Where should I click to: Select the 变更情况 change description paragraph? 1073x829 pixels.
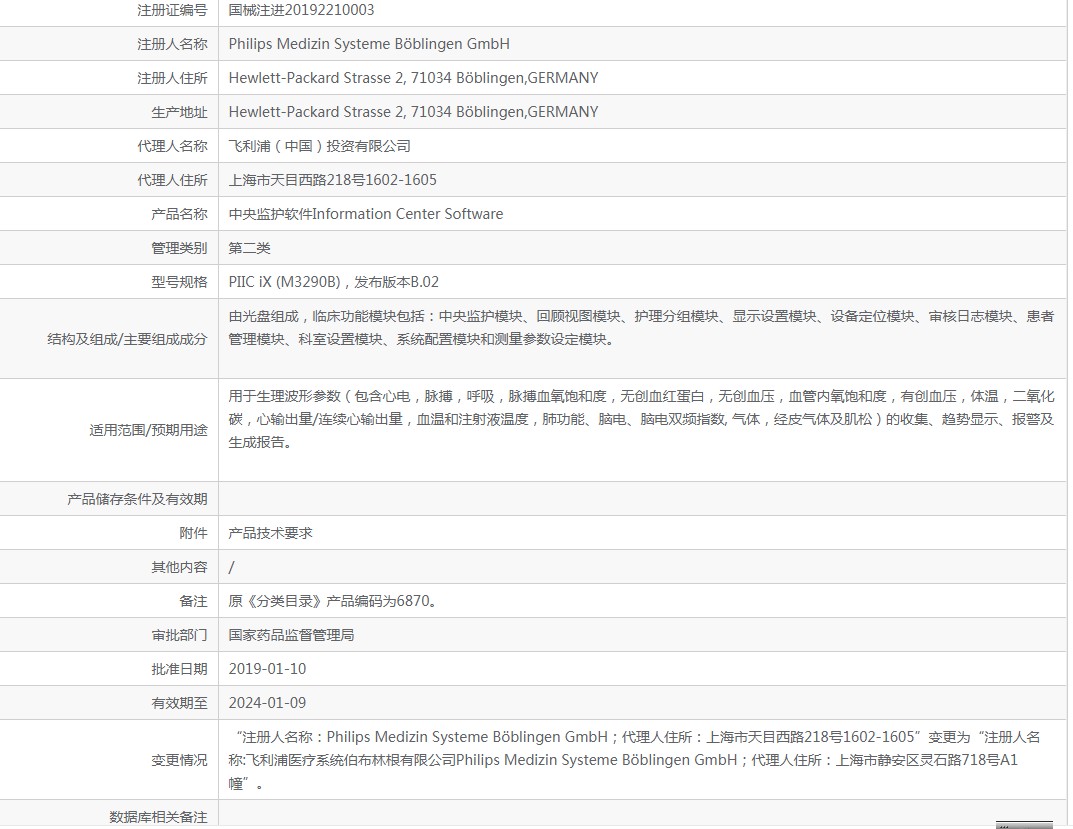(x=634, y=760)
